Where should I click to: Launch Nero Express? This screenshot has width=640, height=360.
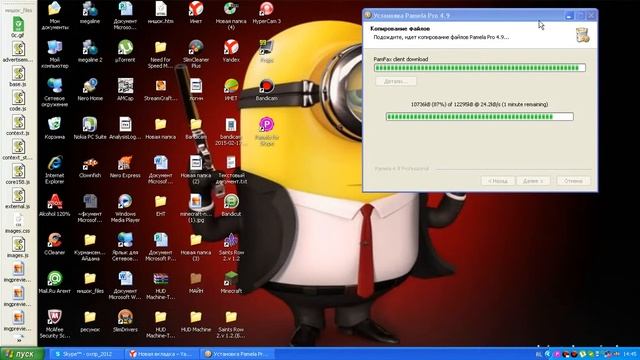click(x=125, y=167)
